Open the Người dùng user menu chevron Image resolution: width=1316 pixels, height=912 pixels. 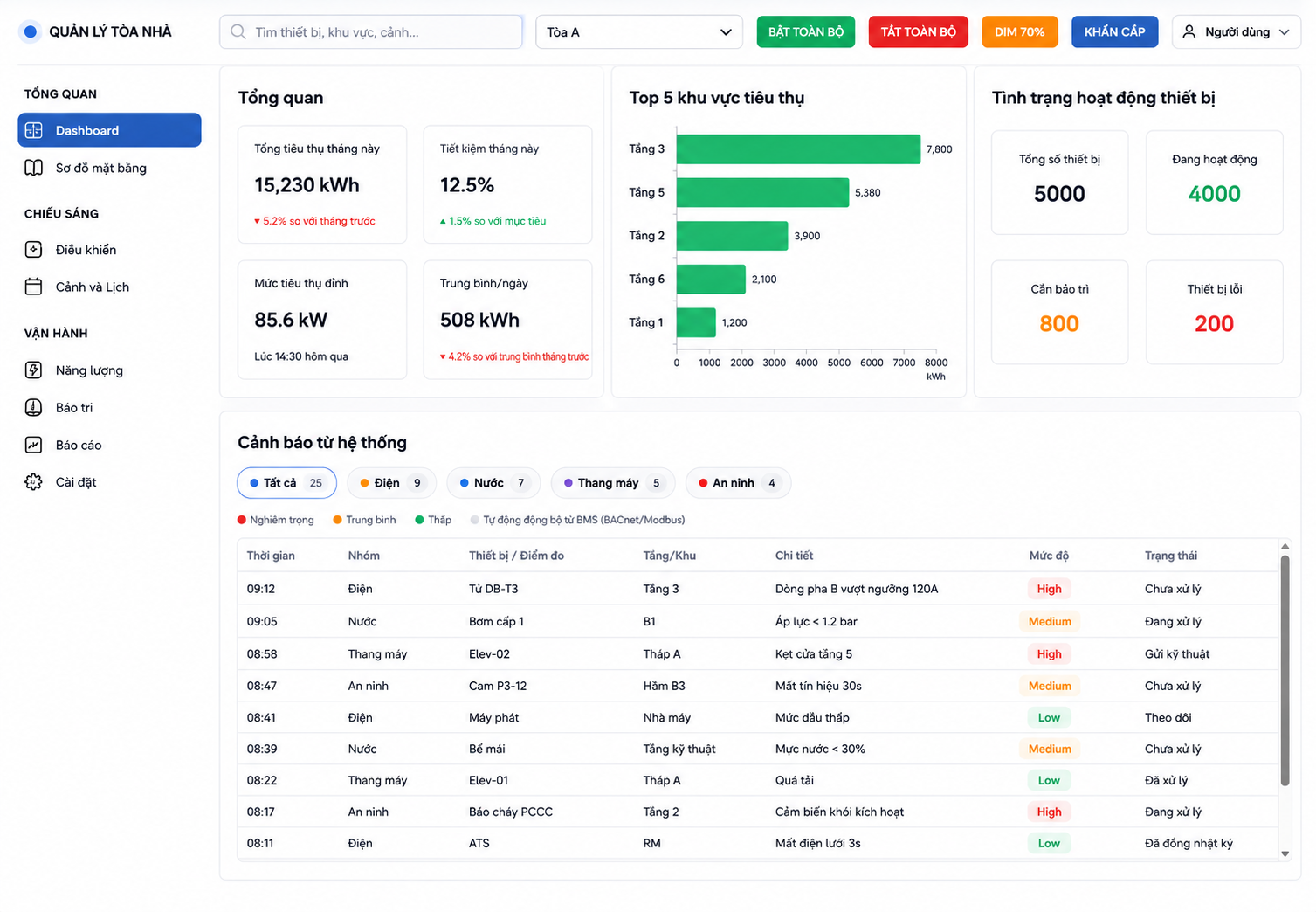tap(1284, 32)
